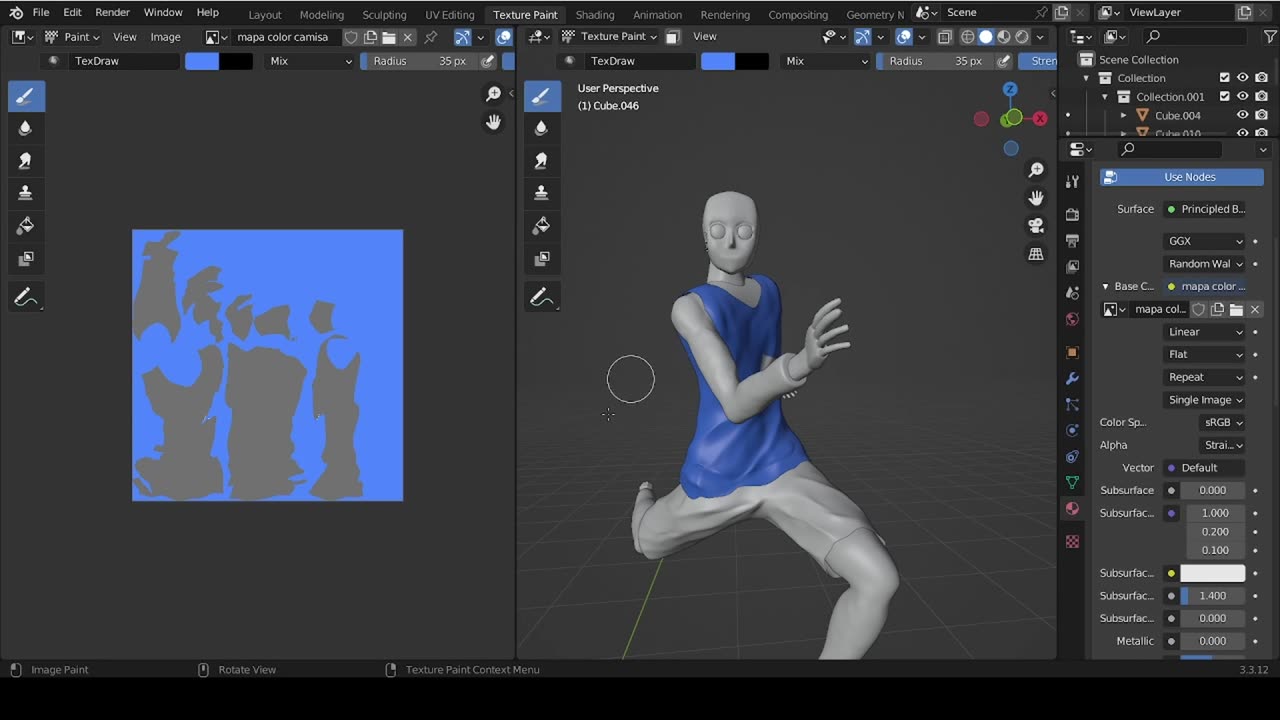Screen dimensions: 1280x720
Task: Click the white Subsurface color swatch
Action: click(x=1213, y=573)
